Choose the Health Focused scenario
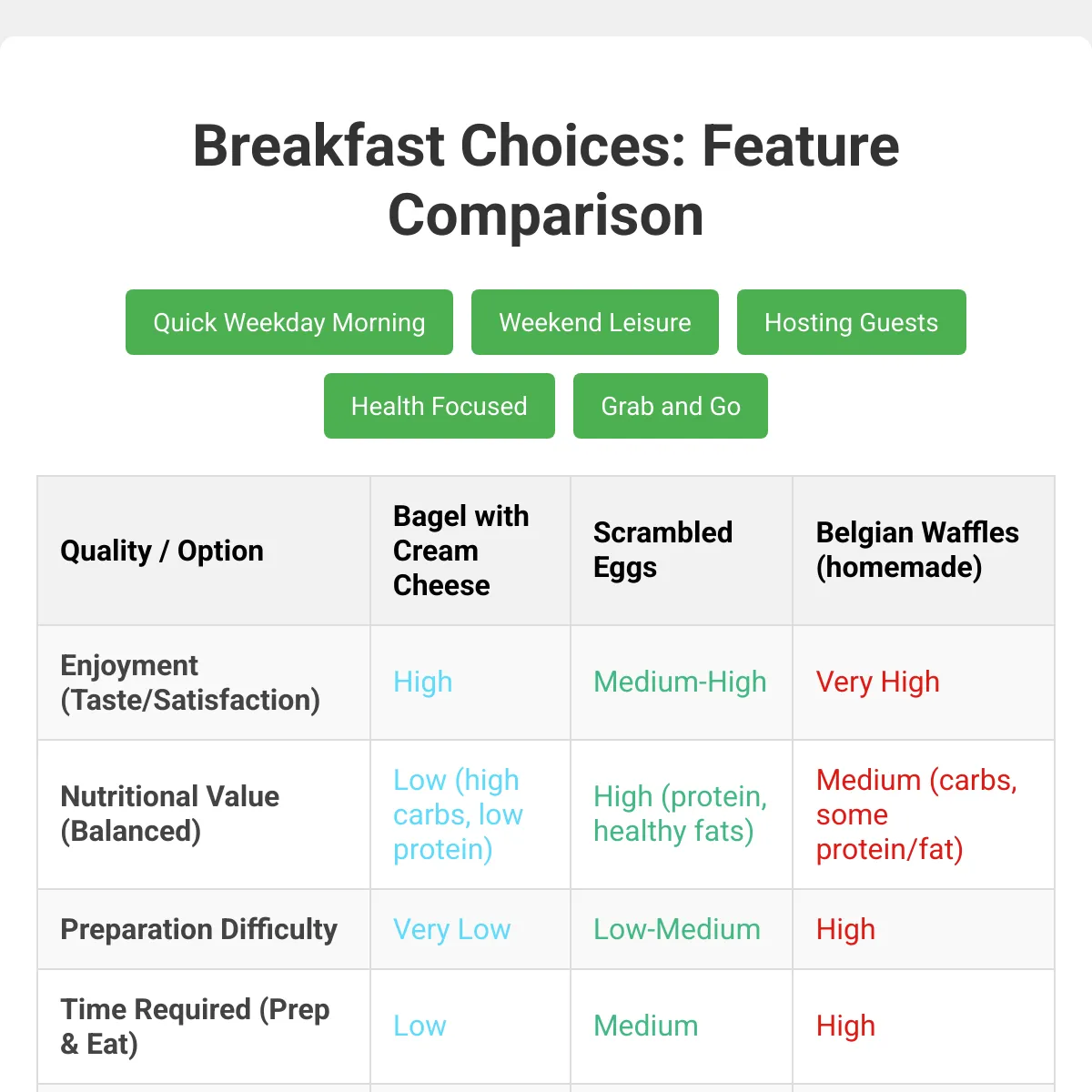1092x1092 pixels. 439,406
